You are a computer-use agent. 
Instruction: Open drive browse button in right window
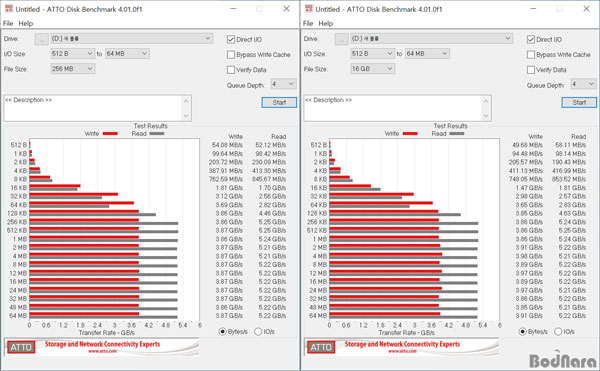[x=341, y=39]
